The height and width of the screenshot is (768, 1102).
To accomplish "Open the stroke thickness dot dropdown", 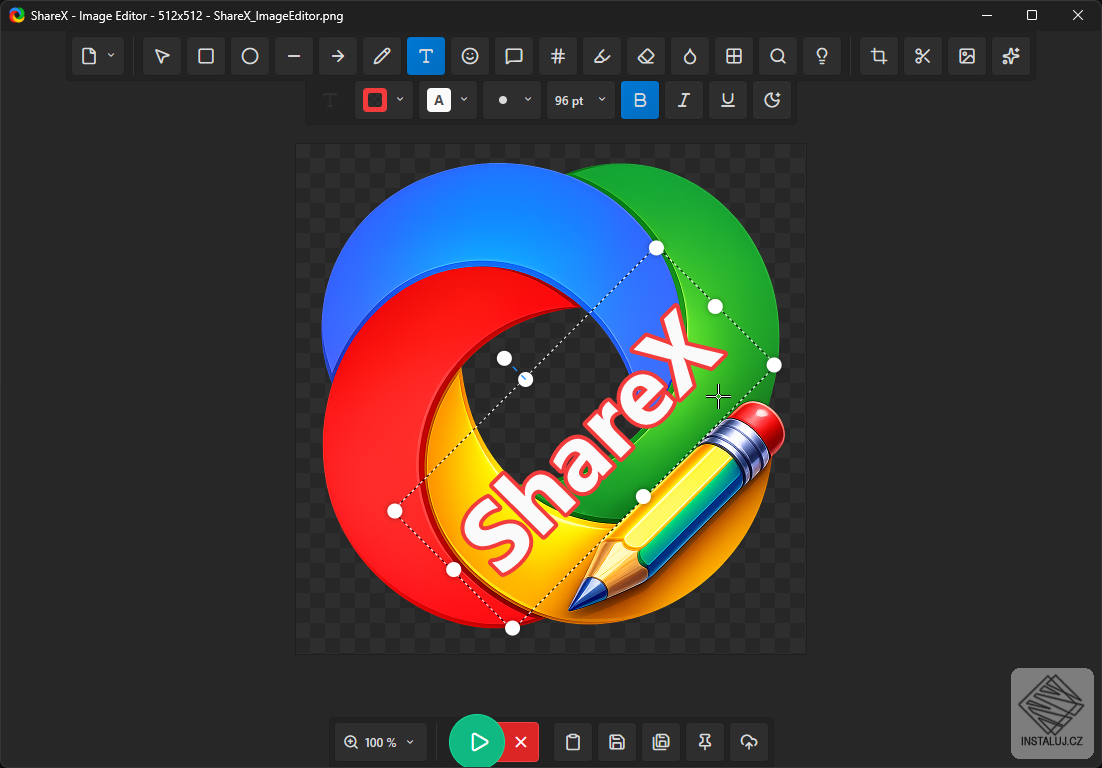I will (x=512, y=100).
